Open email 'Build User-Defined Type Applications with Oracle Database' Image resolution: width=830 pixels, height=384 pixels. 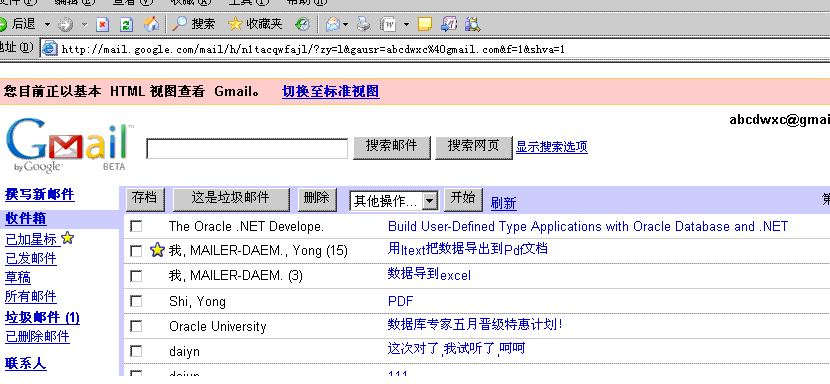click(588, 227)
